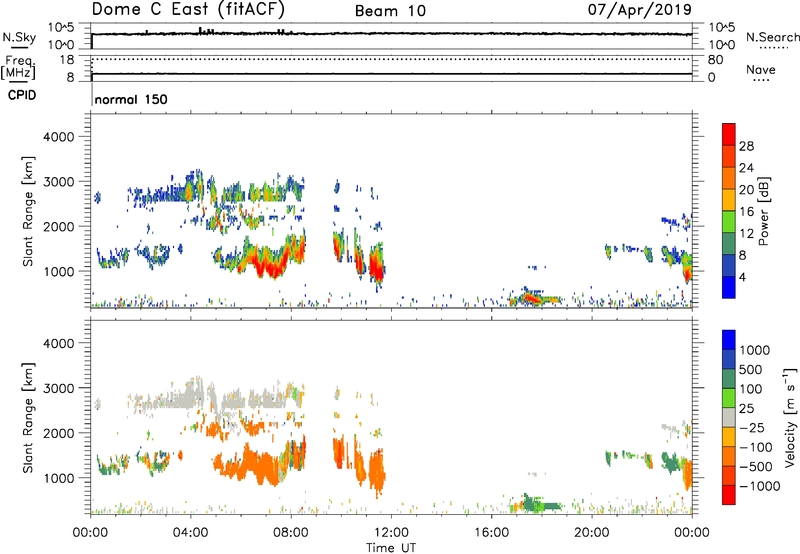The width and height of the screenshot is (800, 554).
Task: Click the '1000' velocity colorbar tick
Action: coord(755,350)
